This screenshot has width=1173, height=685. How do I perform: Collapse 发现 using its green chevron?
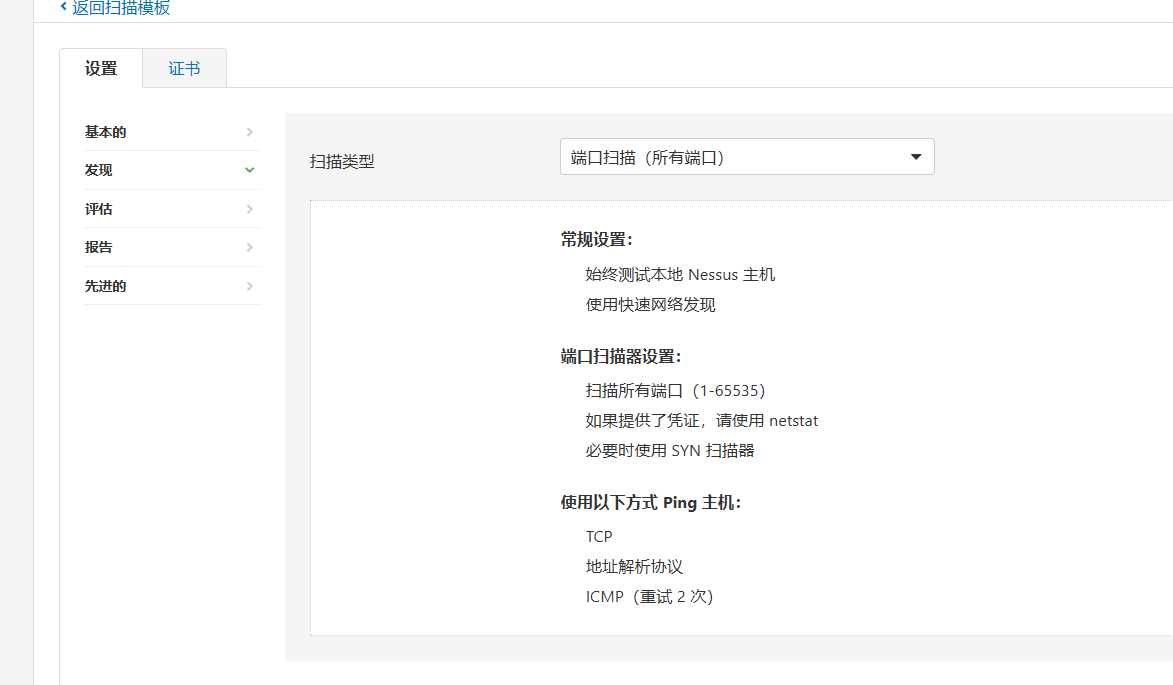click(x=249, y=170)
